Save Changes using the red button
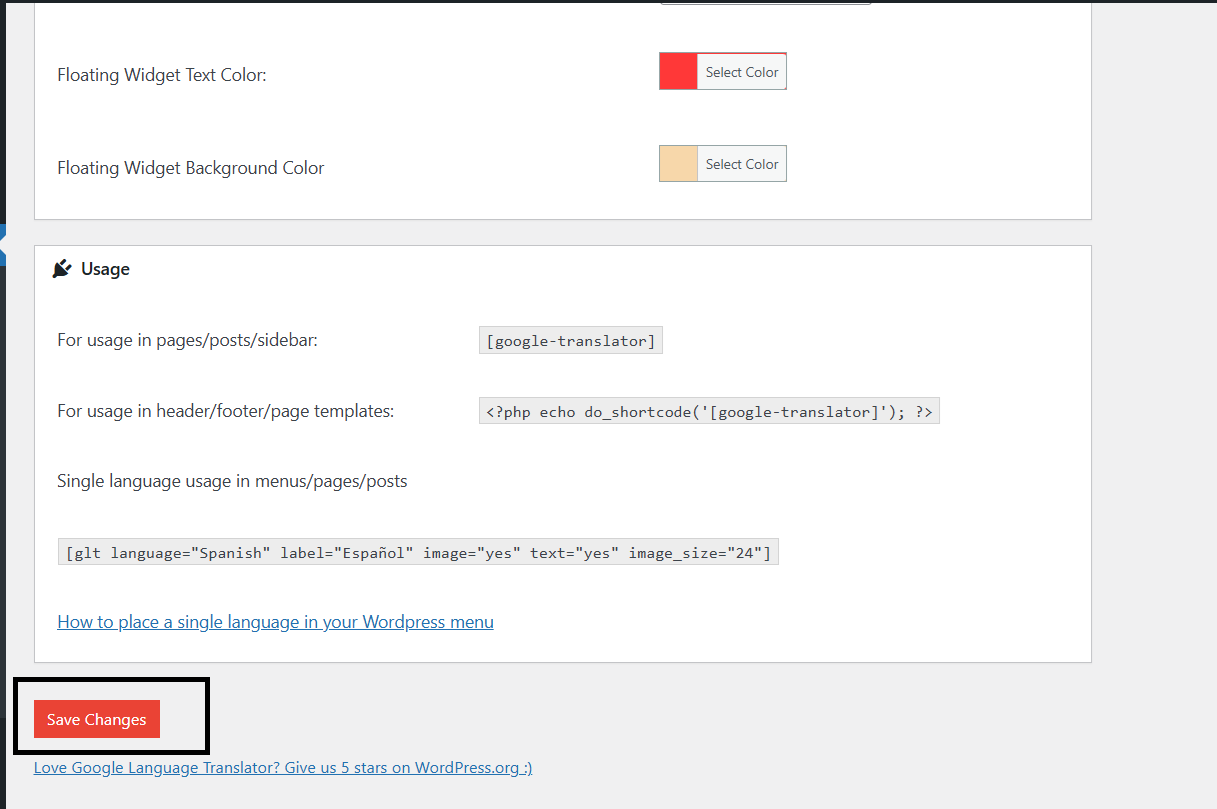Image resolution: width=1217 pixels, height=809 pixels. [x=97, y=719]
